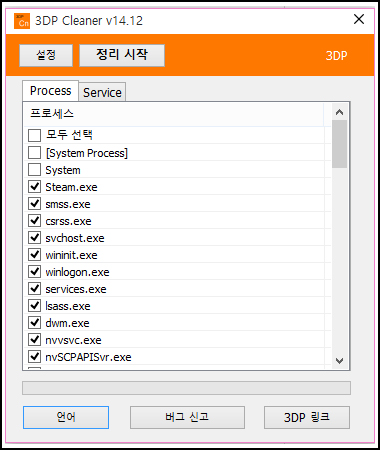Click the cleanup progress bar
The image size is (380, 450).
[186, 388]
